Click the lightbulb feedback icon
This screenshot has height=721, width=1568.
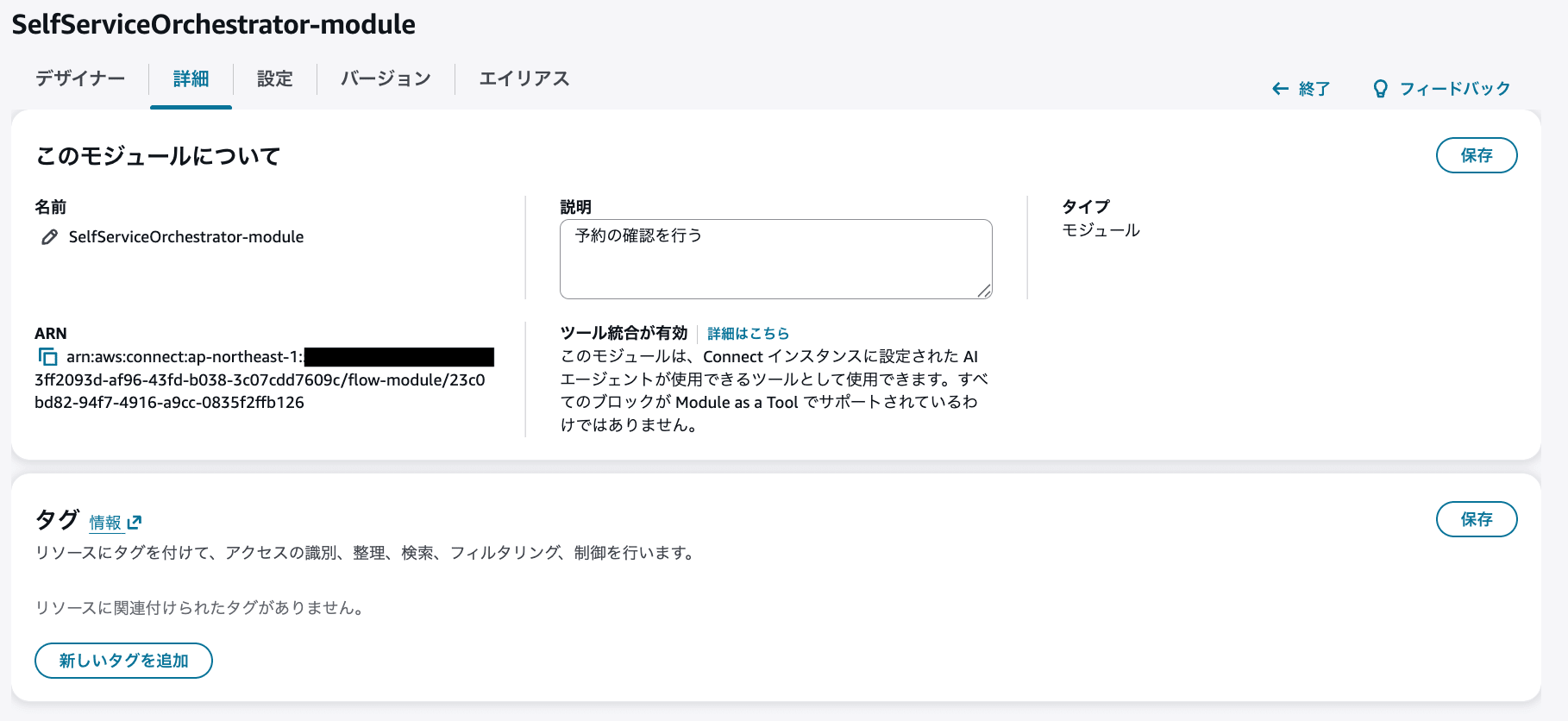(1380, 89)
